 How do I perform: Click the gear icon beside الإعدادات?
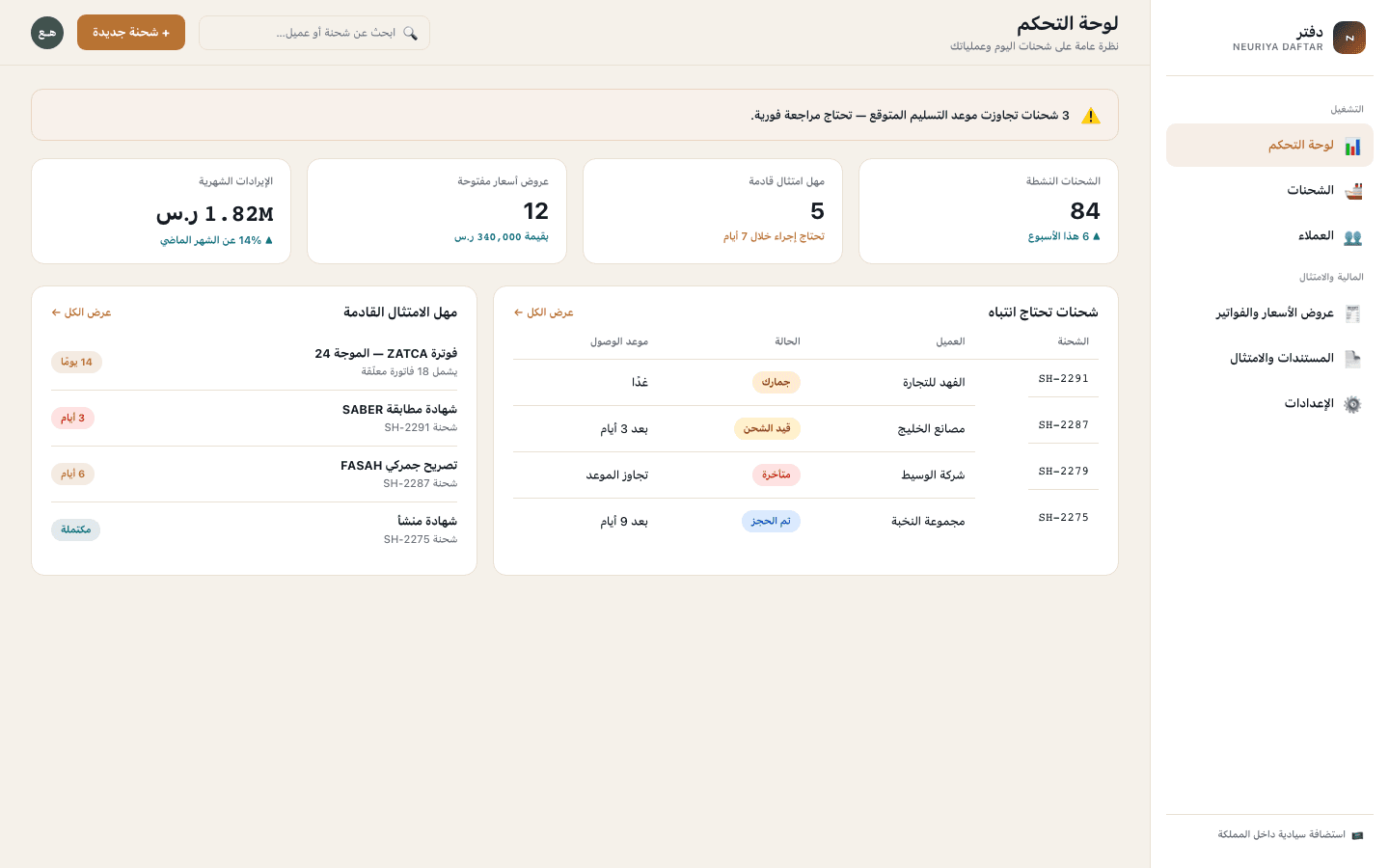click(x=1352, y=404)
